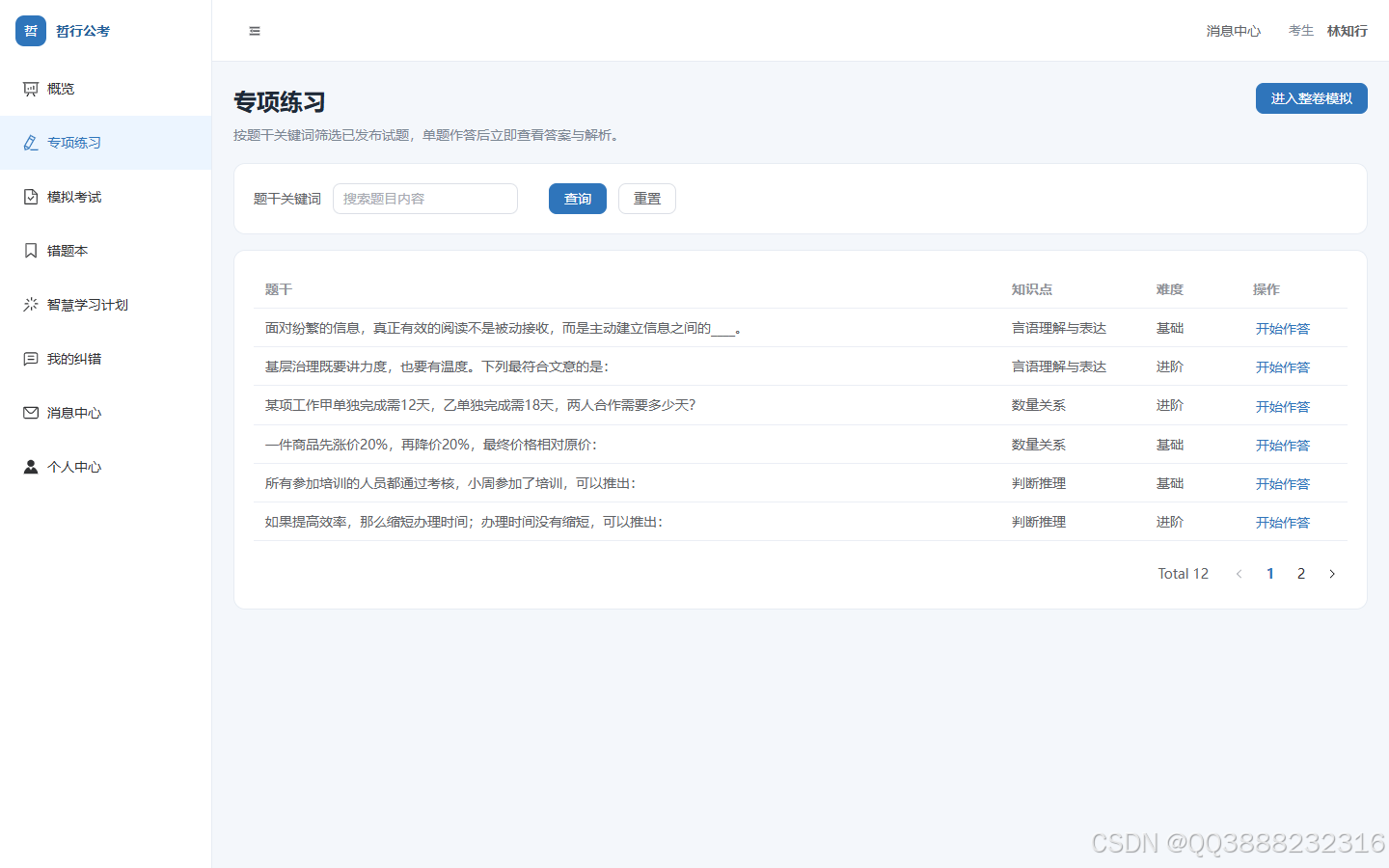This screenshot has height=868, width=1389.
Task: Click the 模拟考试 document icon
Action: [x=31, y=197]
